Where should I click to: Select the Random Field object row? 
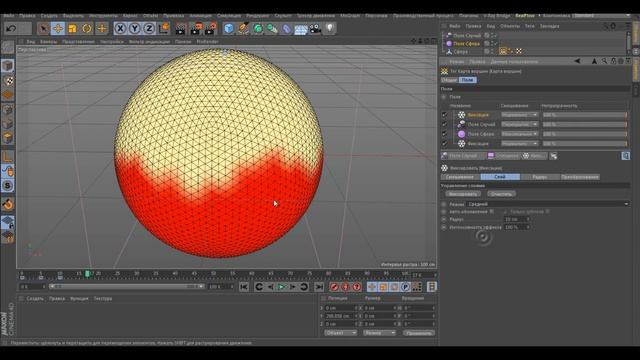467,36
